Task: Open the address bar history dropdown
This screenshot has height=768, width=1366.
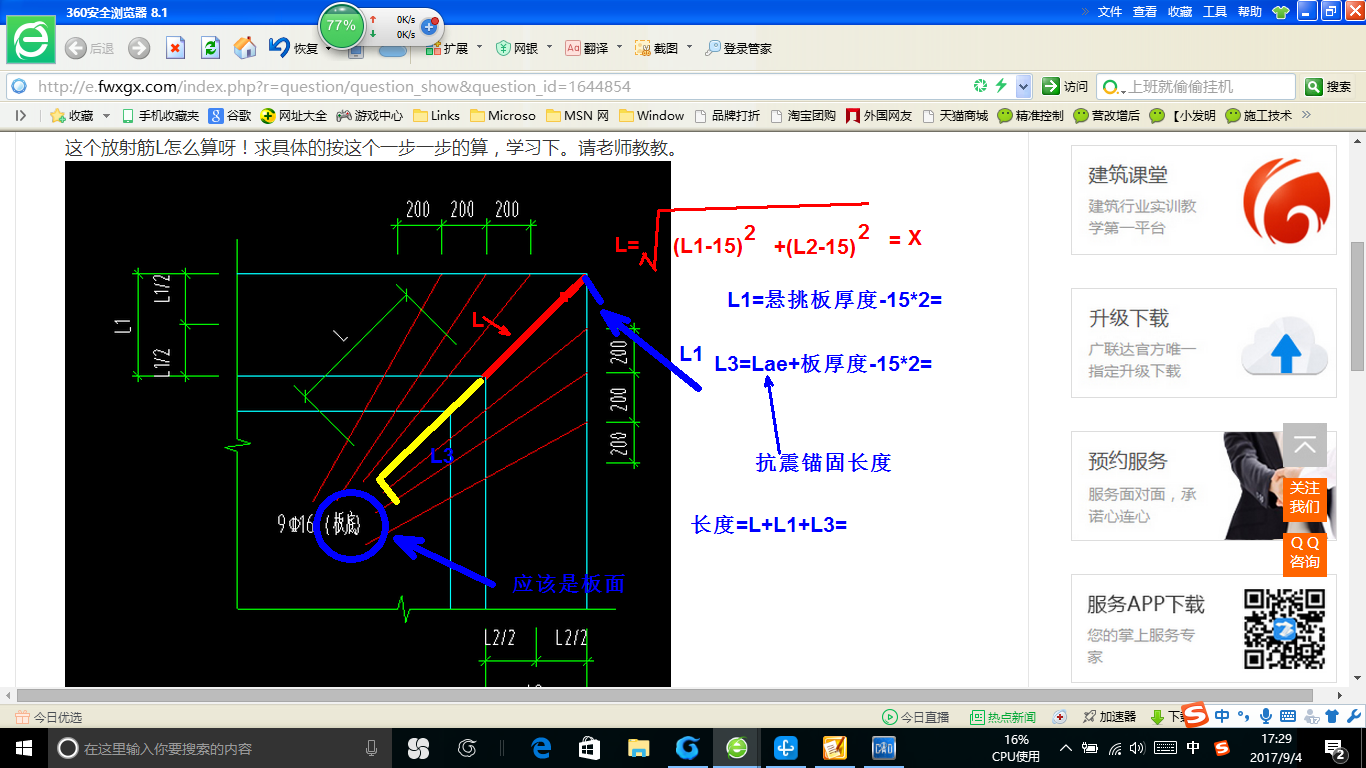Action: 1023,86
